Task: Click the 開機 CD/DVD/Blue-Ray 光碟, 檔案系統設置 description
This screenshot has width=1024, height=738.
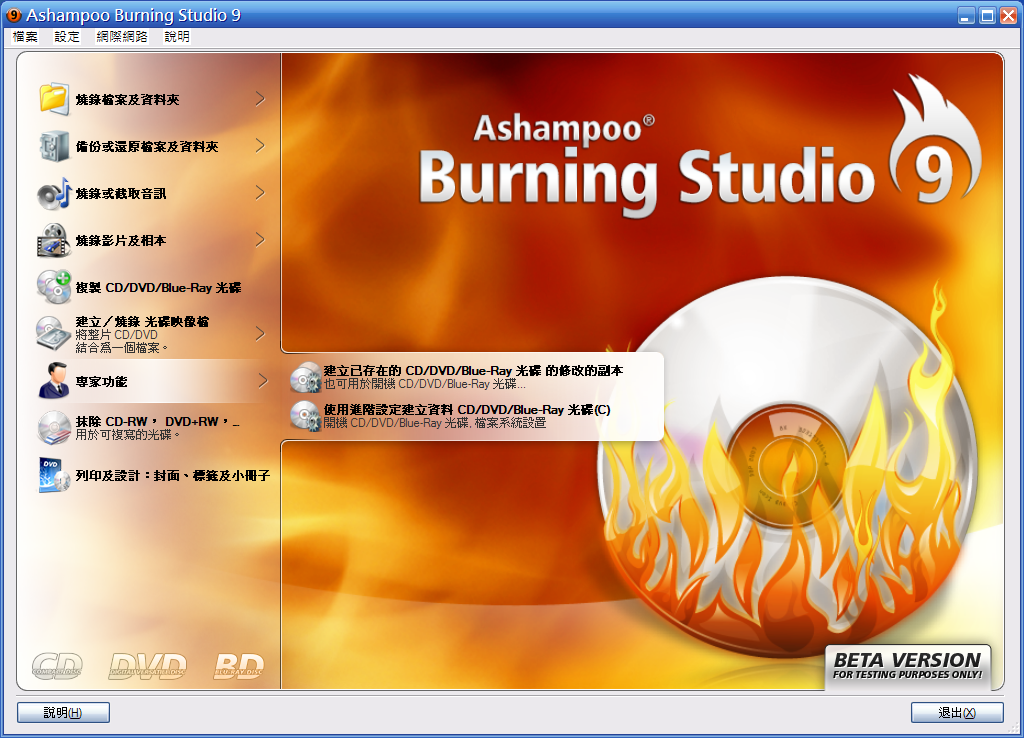Action: [x=435, y=423]
